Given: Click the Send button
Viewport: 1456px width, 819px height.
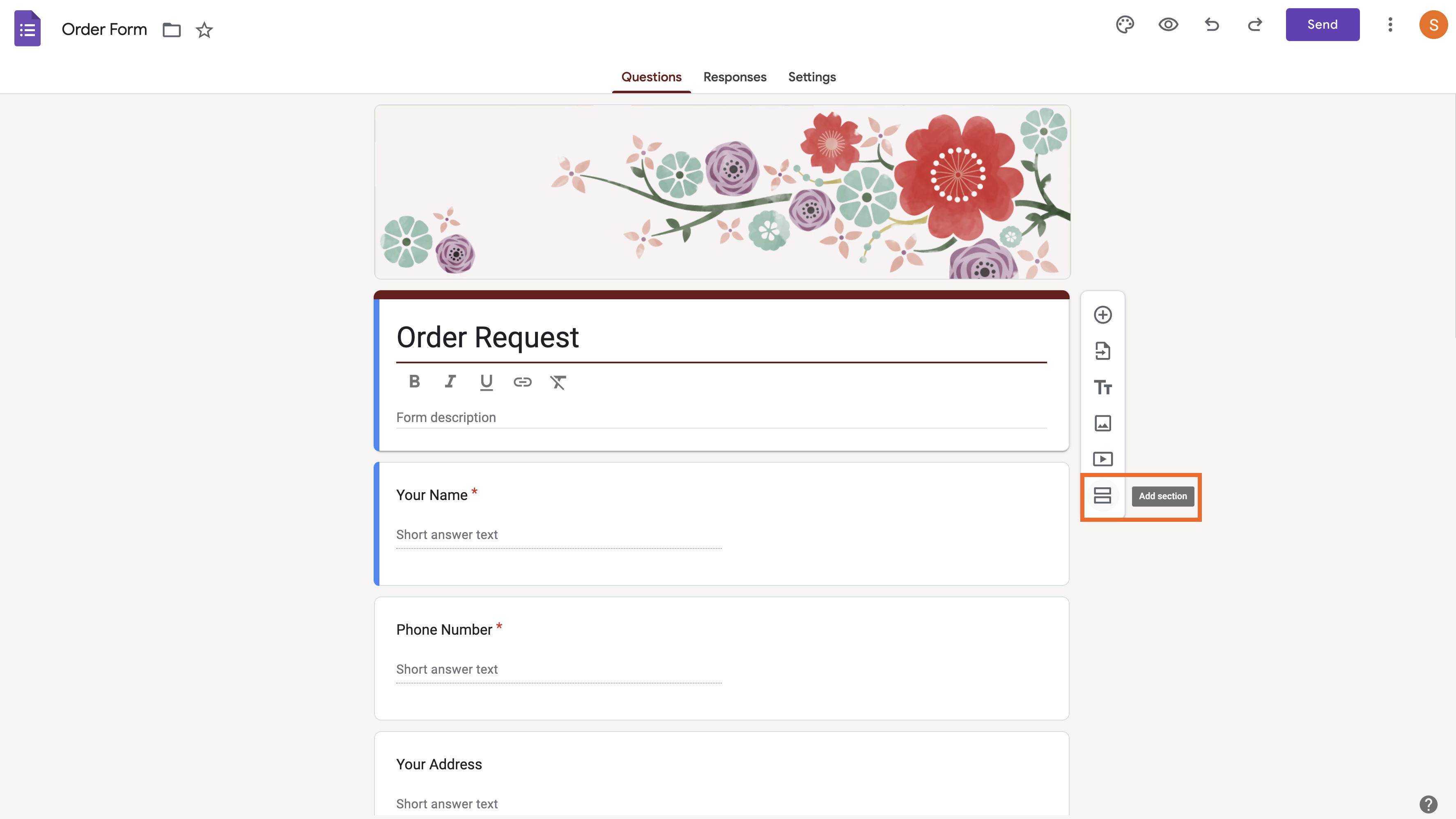Looking at the screenshot, I should pos(1322,25).
